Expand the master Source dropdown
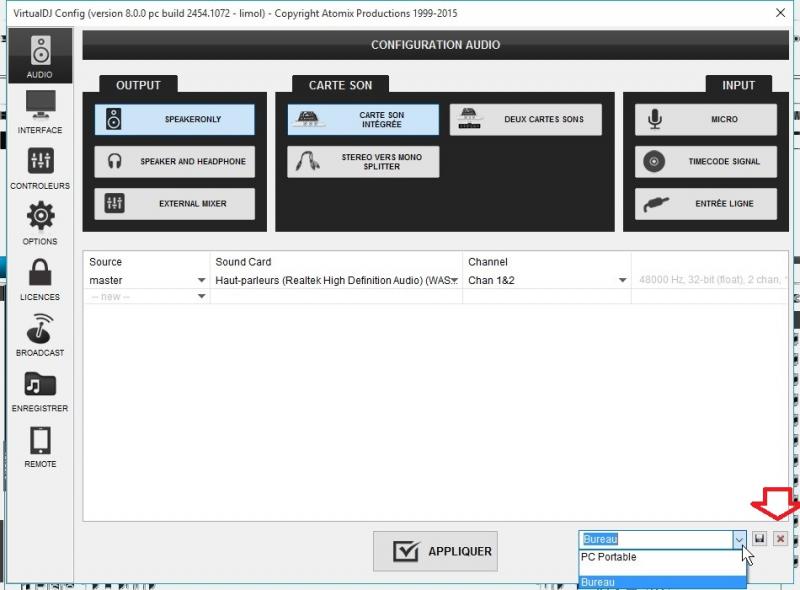Screen dimensions: 800x590 point(201,281)
